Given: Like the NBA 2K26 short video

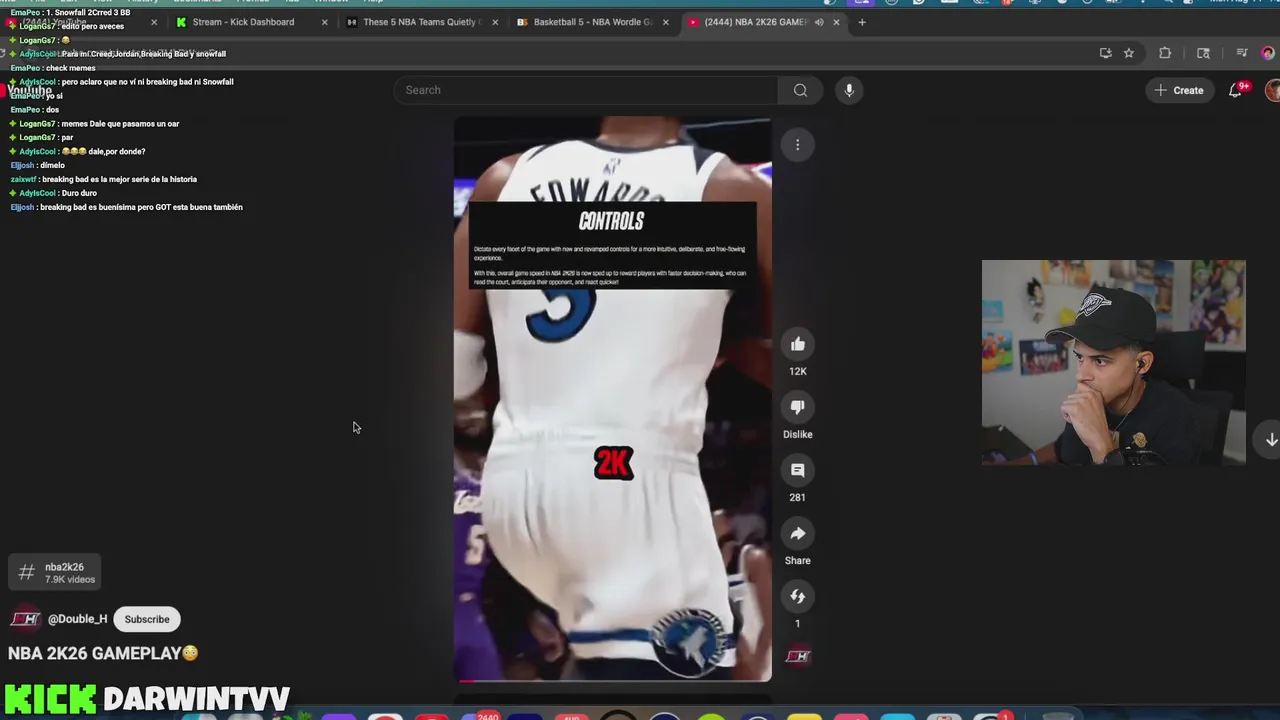Looking at the screenshot, I should click(797, 345).
